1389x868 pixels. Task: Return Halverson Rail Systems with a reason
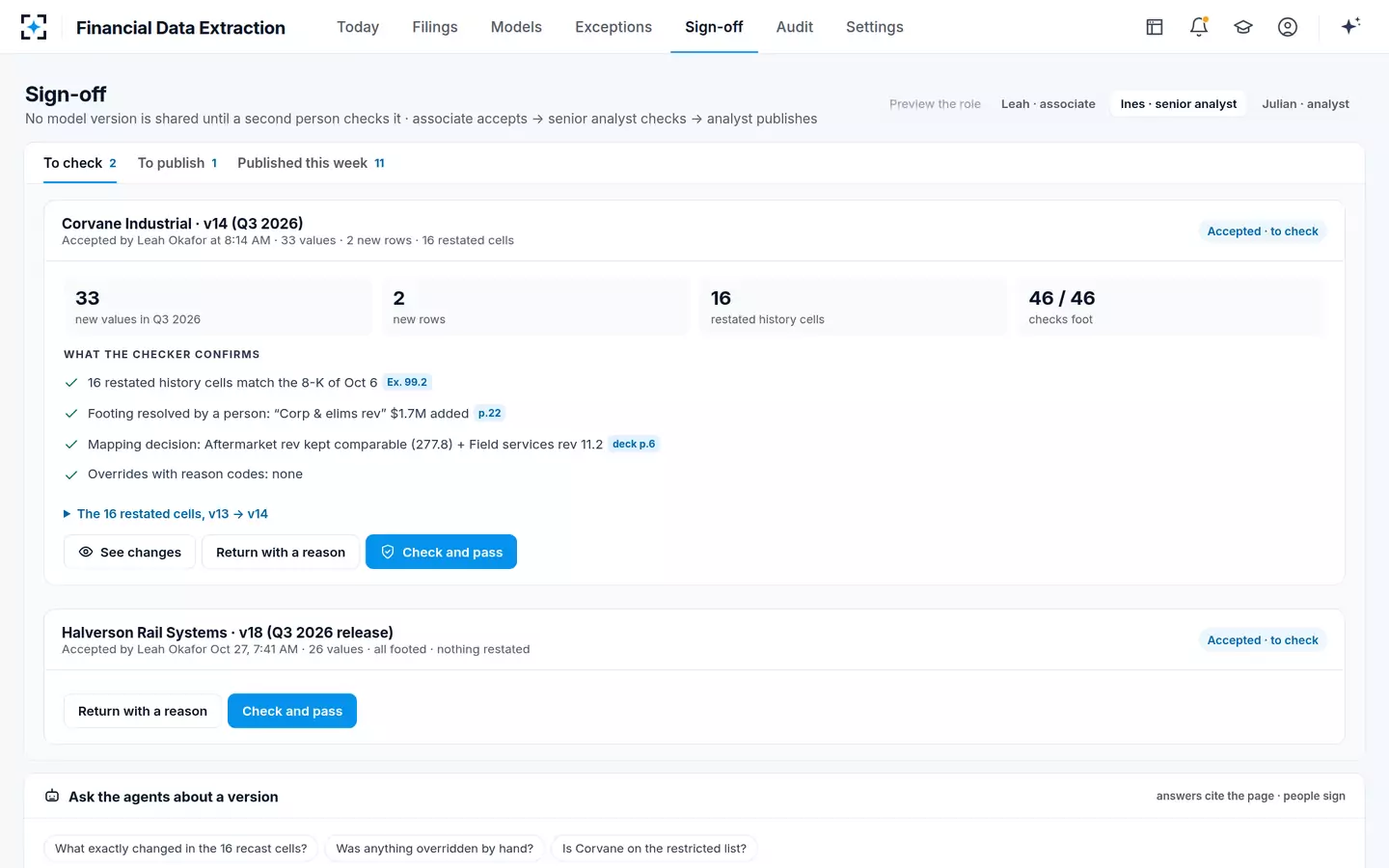[143, 711]
